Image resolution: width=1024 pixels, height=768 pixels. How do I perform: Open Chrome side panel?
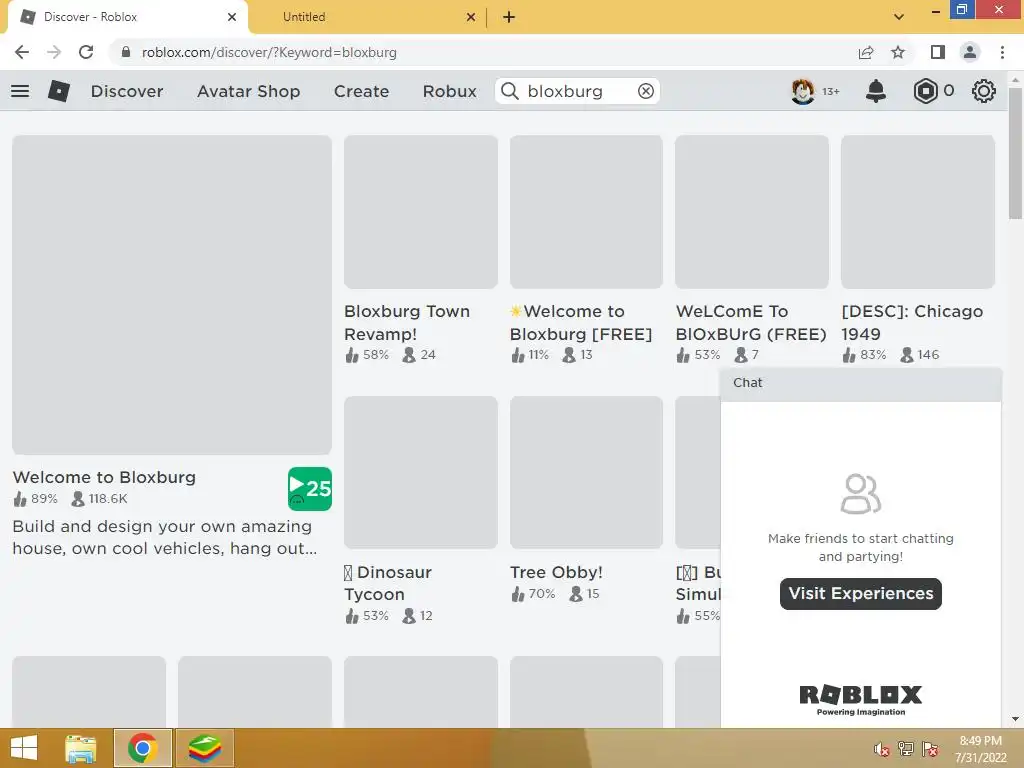point(938,52)
